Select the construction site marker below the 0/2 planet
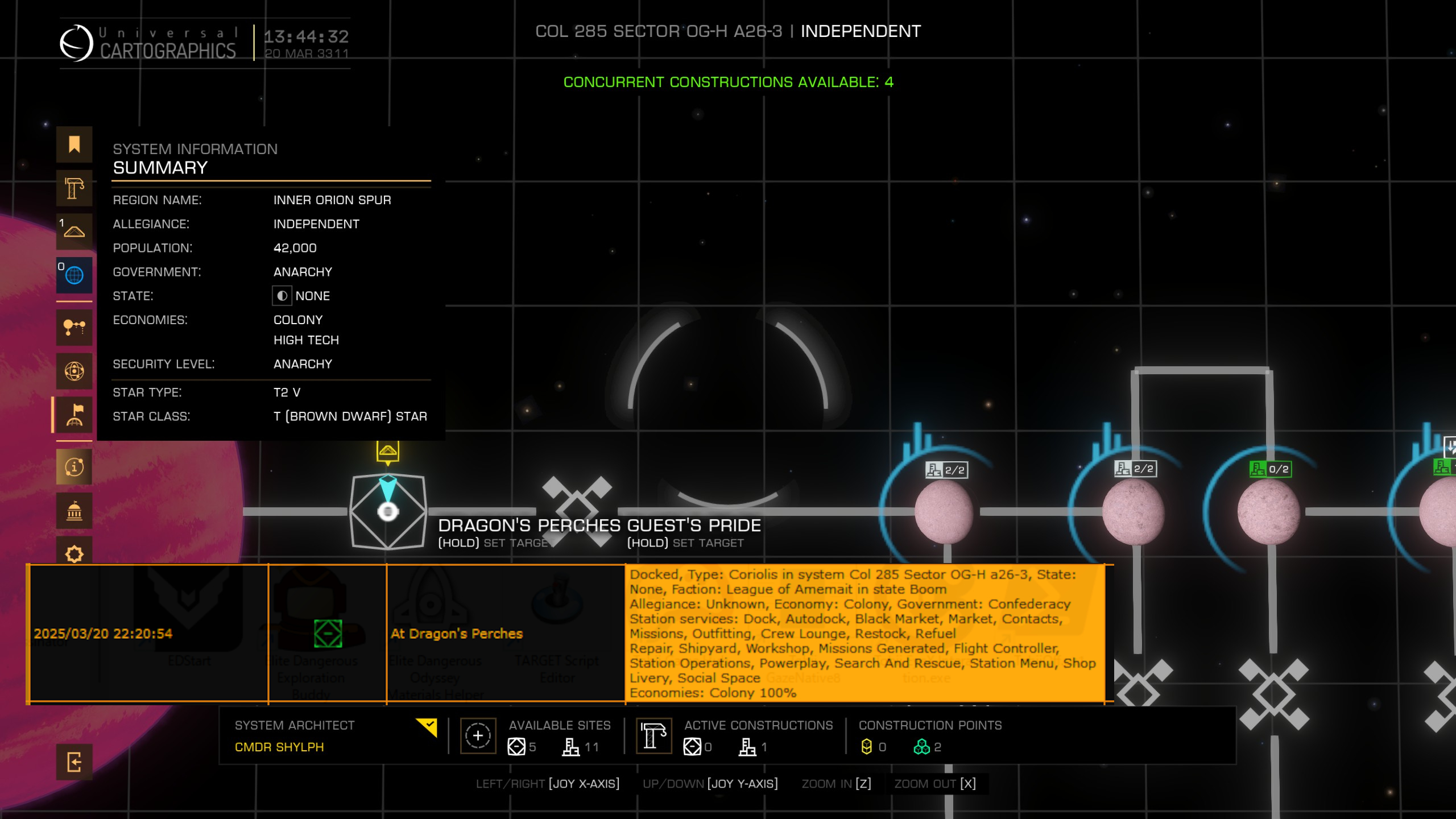1456x819 pixels. 1274,694
